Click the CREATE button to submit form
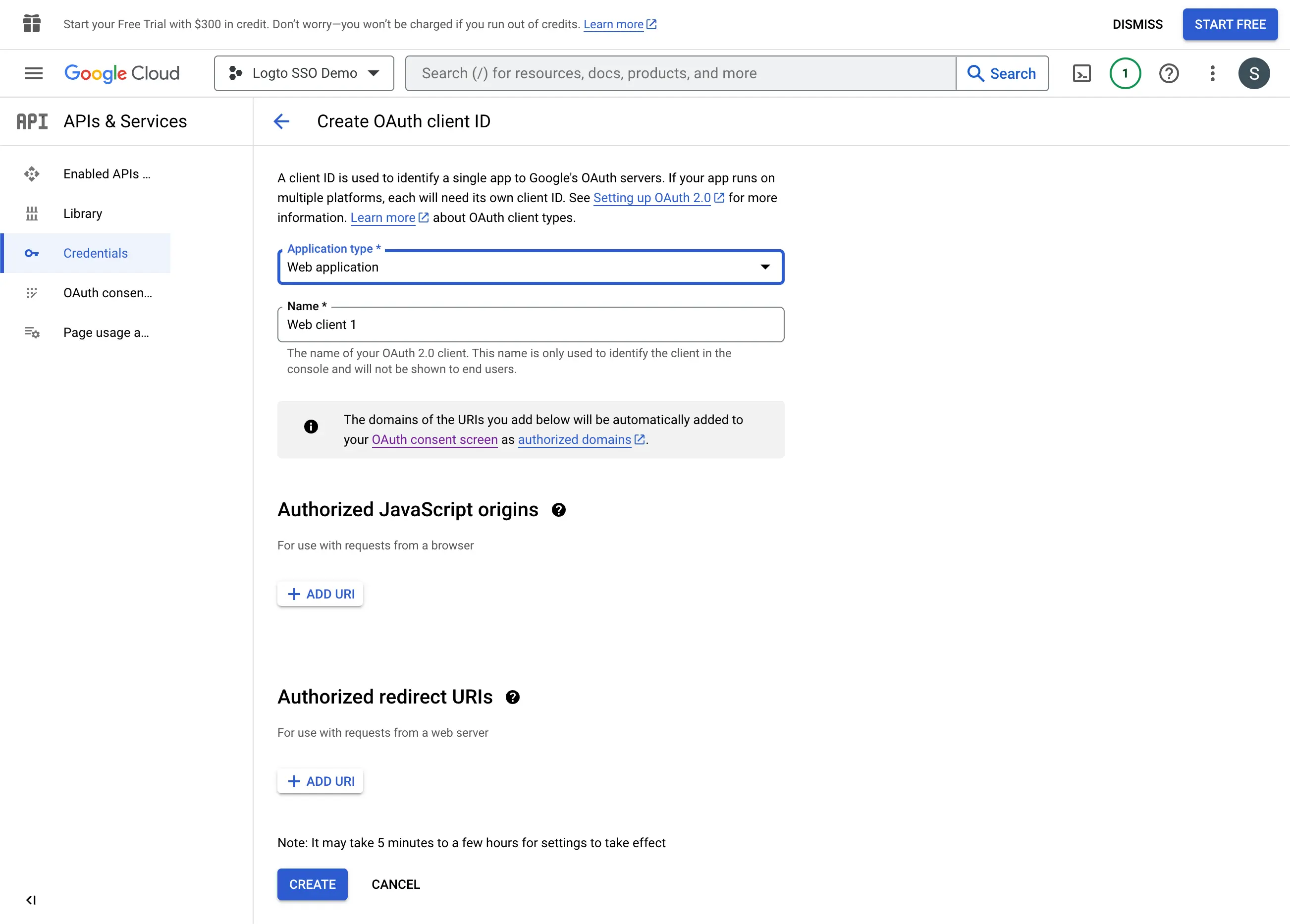The image size is (1290, 924). [x=312, y=884]
